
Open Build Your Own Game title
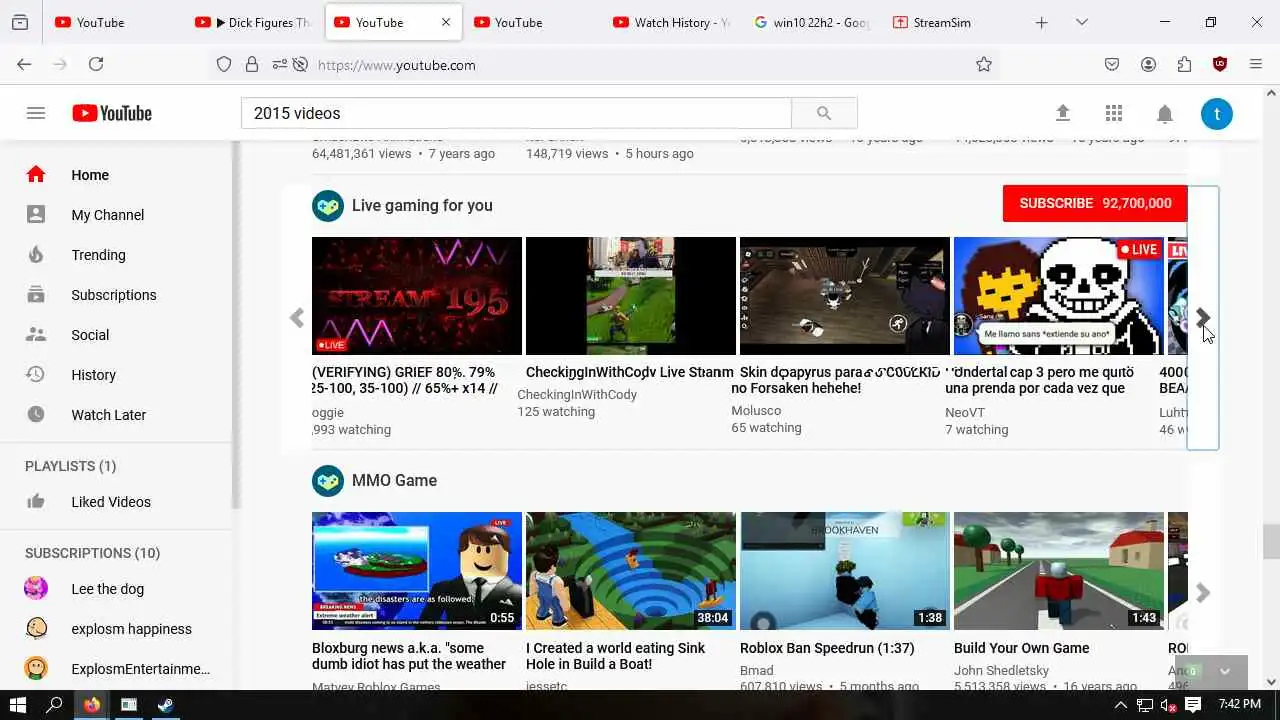click(1021, 648)
